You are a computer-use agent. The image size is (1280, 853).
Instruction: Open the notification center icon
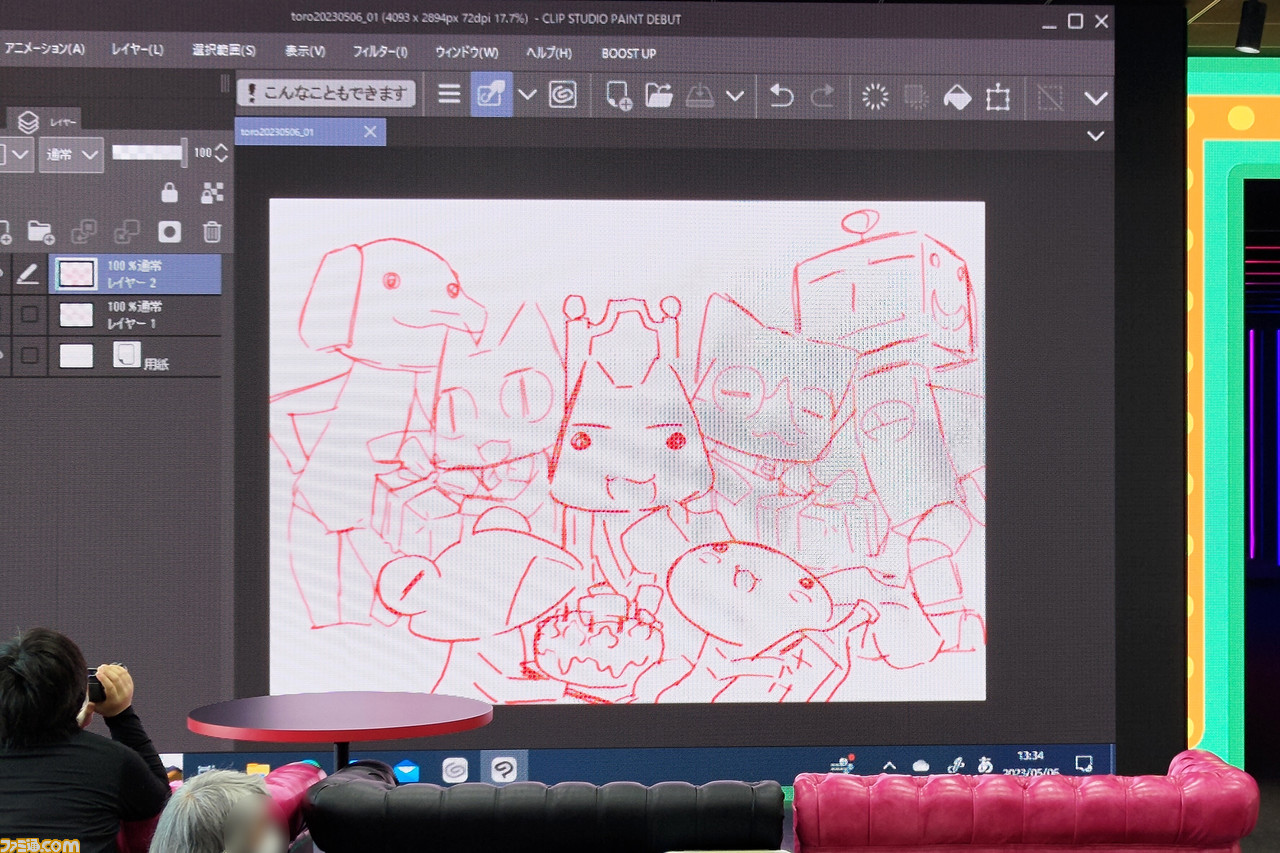(1083, 763)
